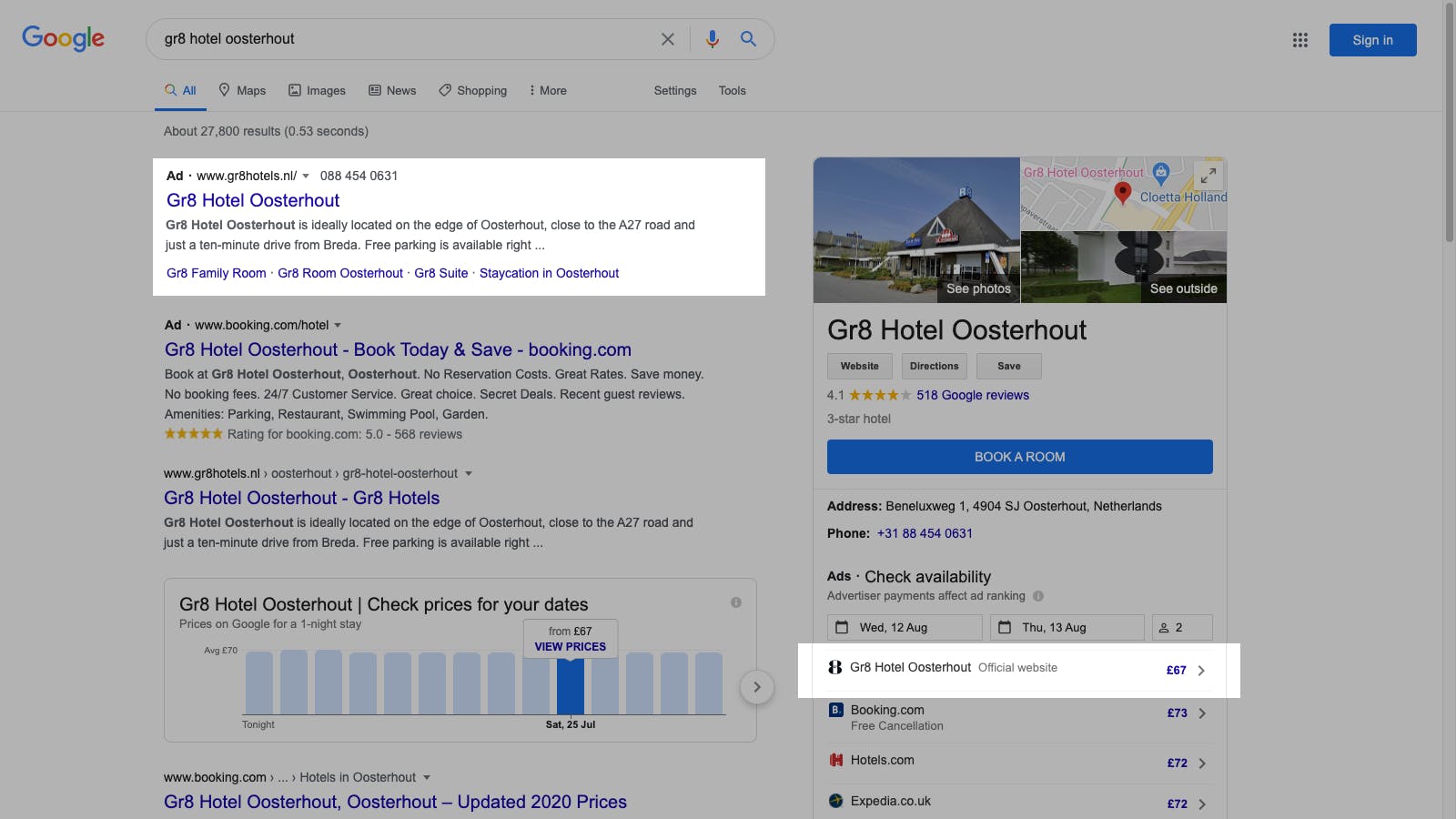Open the See photos thumbnail

point(916,230)
